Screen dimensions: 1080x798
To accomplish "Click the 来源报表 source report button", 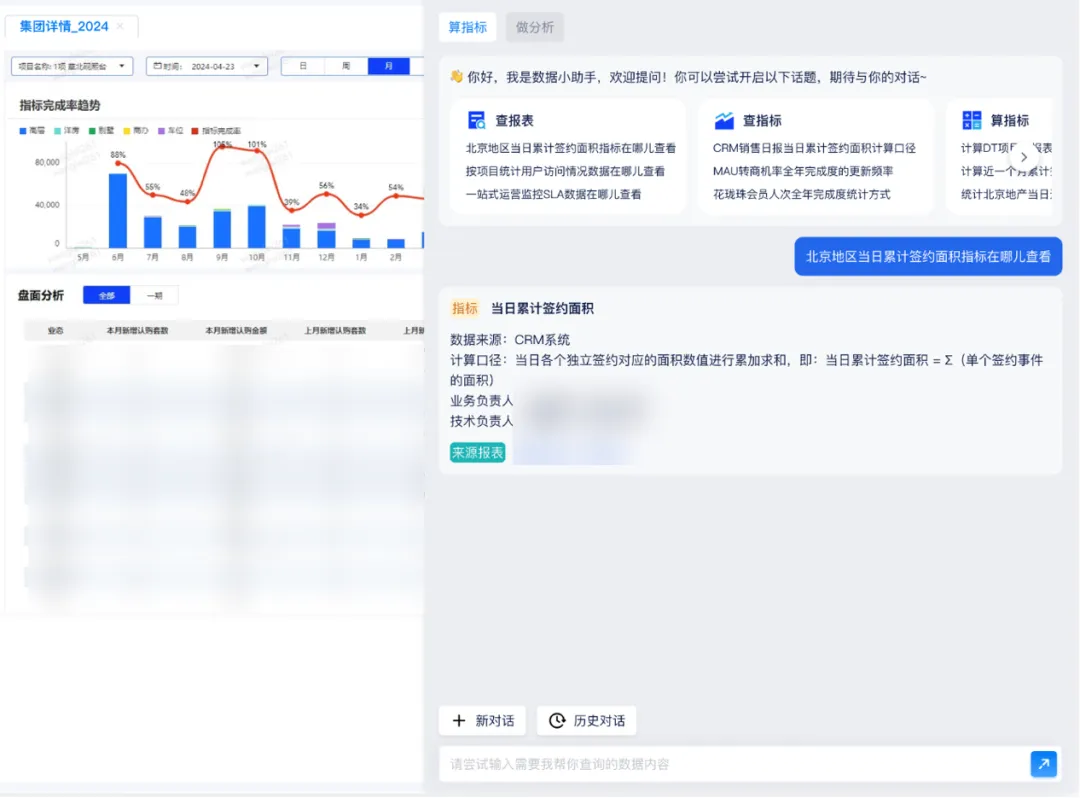I will pyautogui.click(x=476, y=452).
